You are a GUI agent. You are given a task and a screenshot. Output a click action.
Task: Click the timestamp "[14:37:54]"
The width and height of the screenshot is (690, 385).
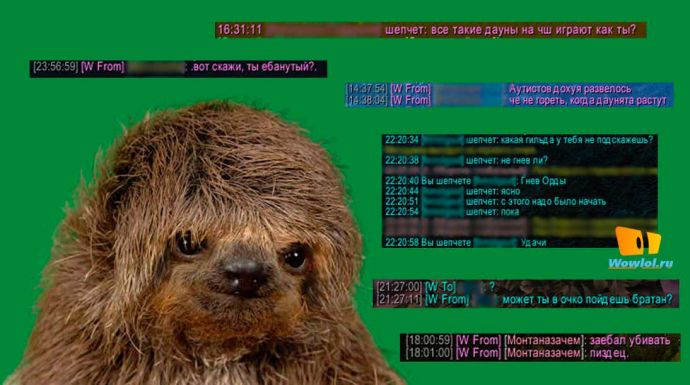[367, 89]
